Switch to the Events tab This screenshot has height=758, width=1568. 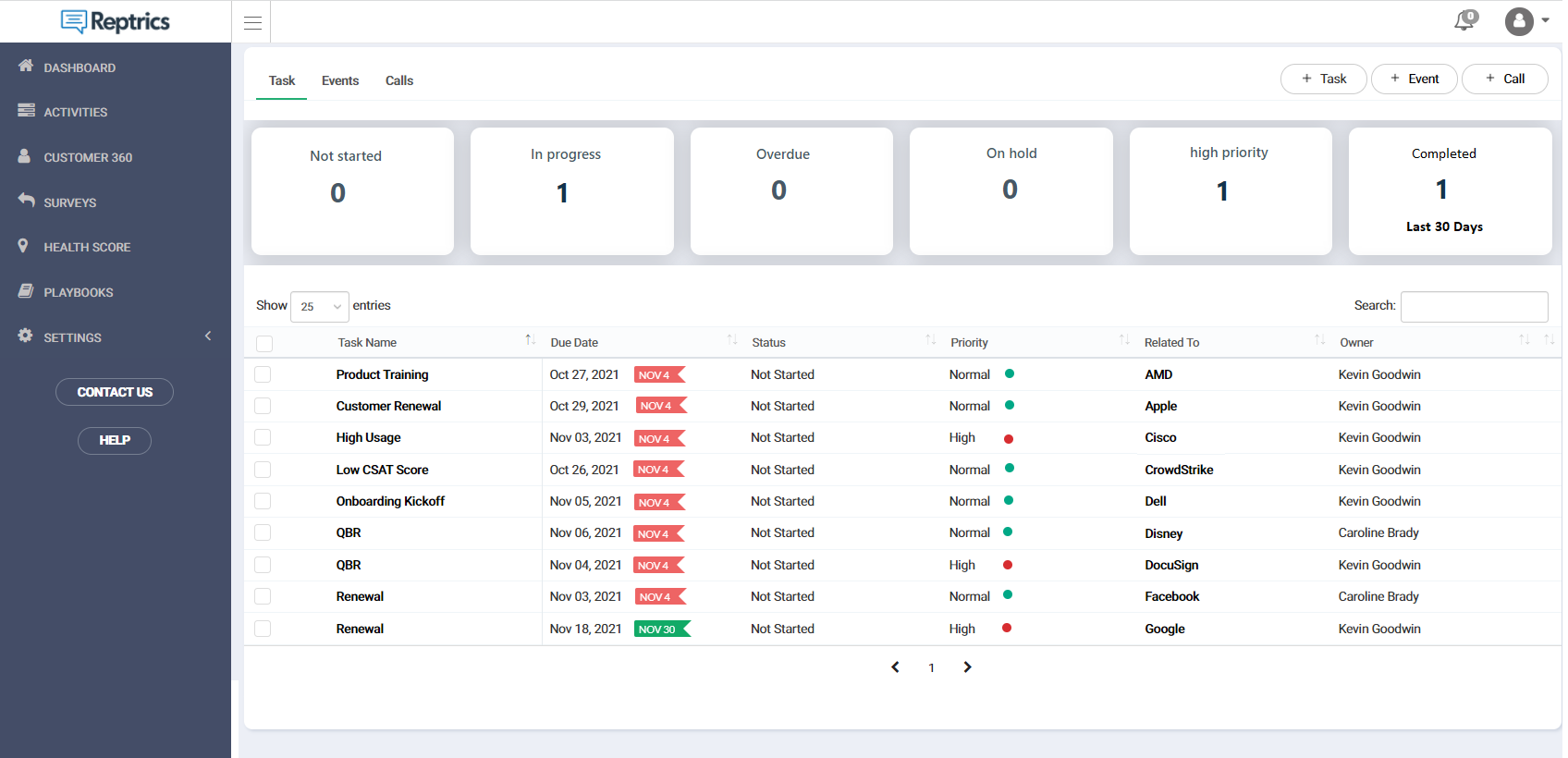340,81
